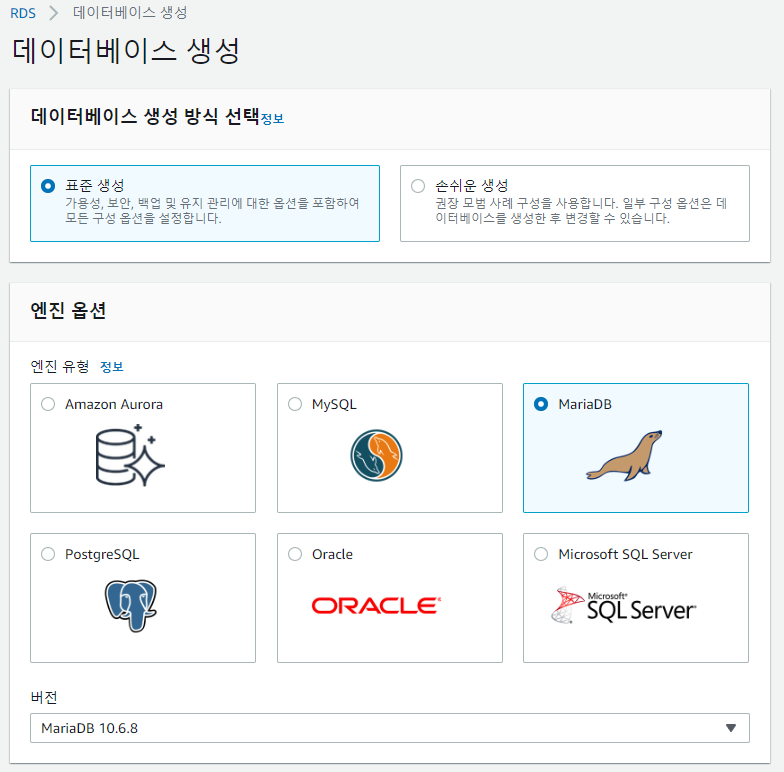Select the 손쉬운 생성 radio button
This screenshot has height=772, width=784.
pos(418,186)
